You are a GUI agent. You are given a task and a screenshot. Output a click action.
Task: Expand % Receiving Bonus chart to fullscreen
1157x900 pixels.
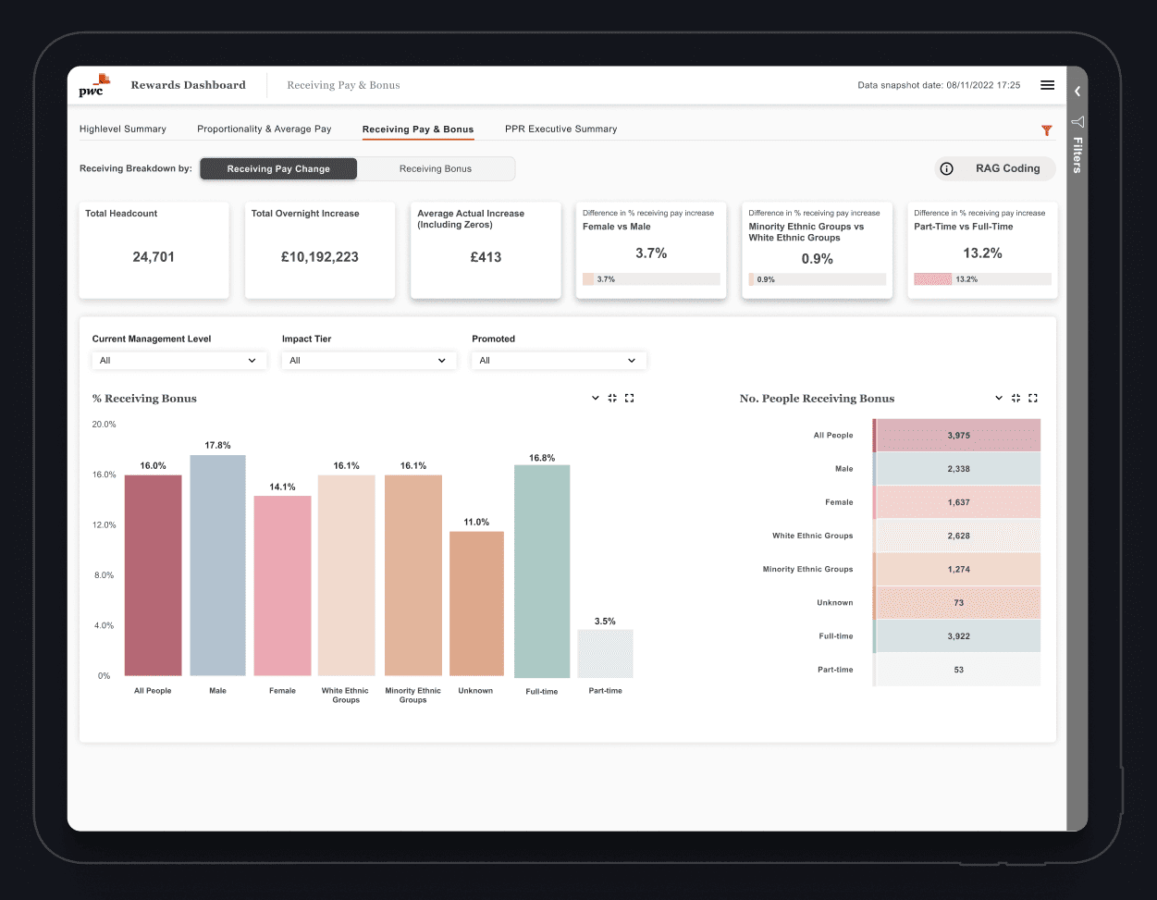click(630, 398)
